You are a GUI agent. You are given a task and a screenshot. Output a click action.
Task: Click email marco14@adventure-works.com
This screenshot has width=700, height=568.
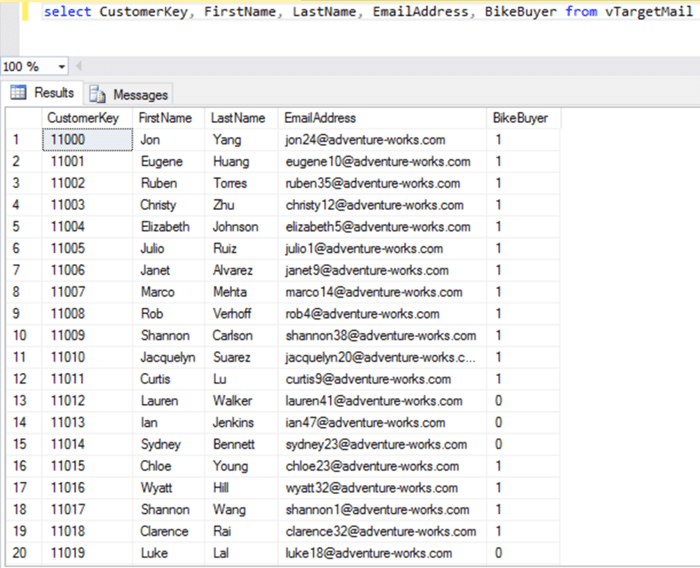click(x=374, y=292)
